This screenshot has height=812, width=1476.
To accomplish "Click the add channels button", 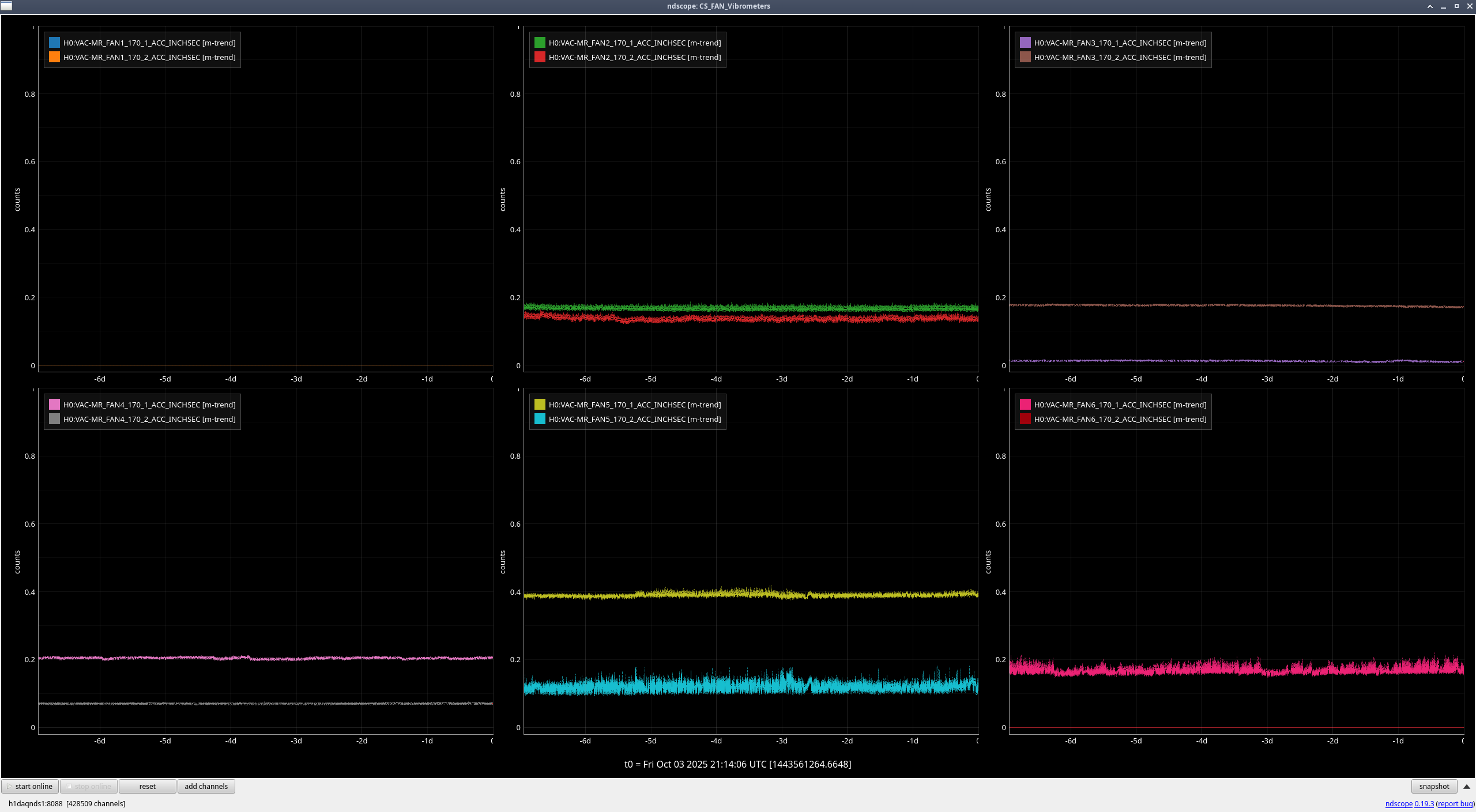I will tap(206, 787).
